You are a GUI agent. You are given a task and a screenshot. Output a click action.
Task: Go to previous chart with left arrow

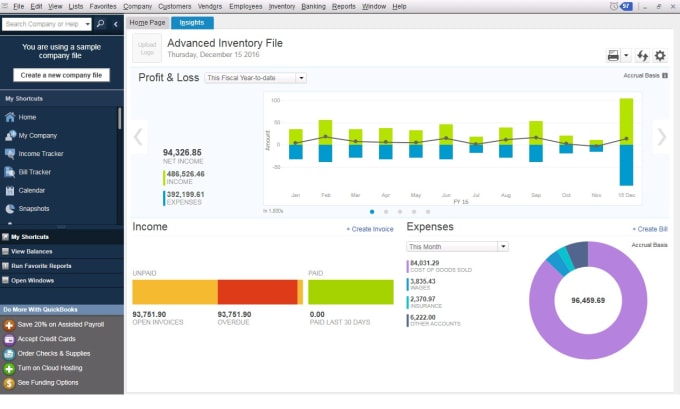[x=138, y=137]
